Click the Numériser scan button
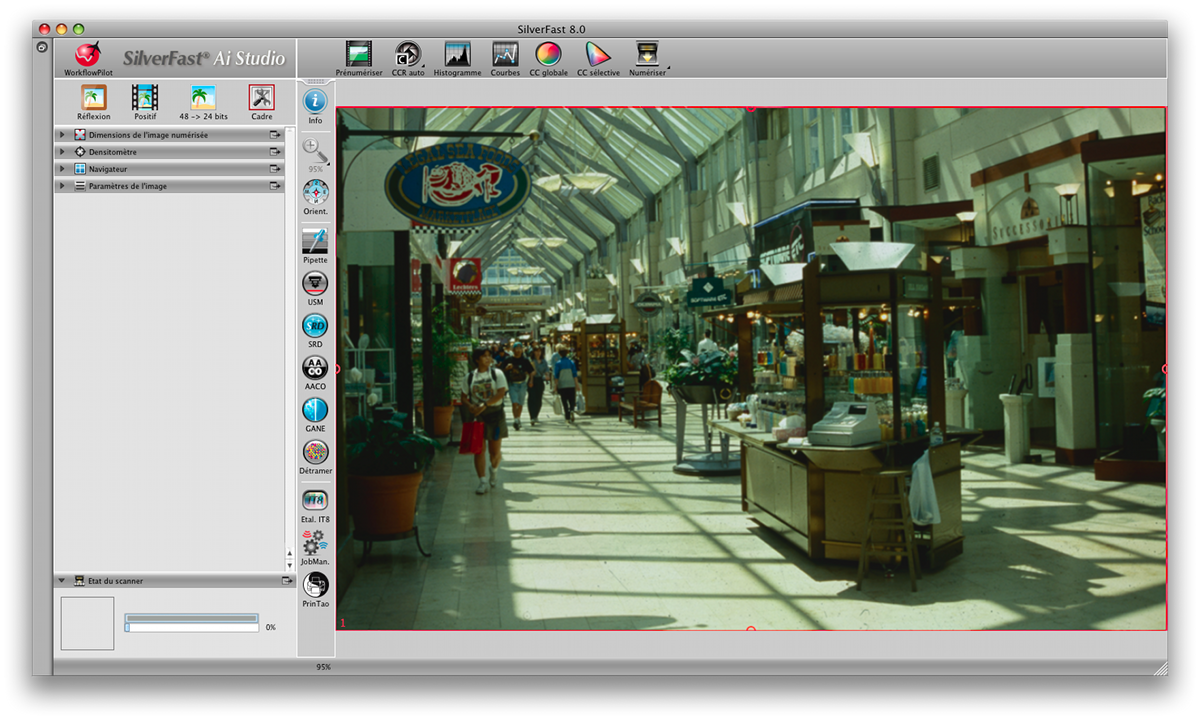Image resolution: width=1200 pixels, height=720 pixels. click(x=647, y=54)
